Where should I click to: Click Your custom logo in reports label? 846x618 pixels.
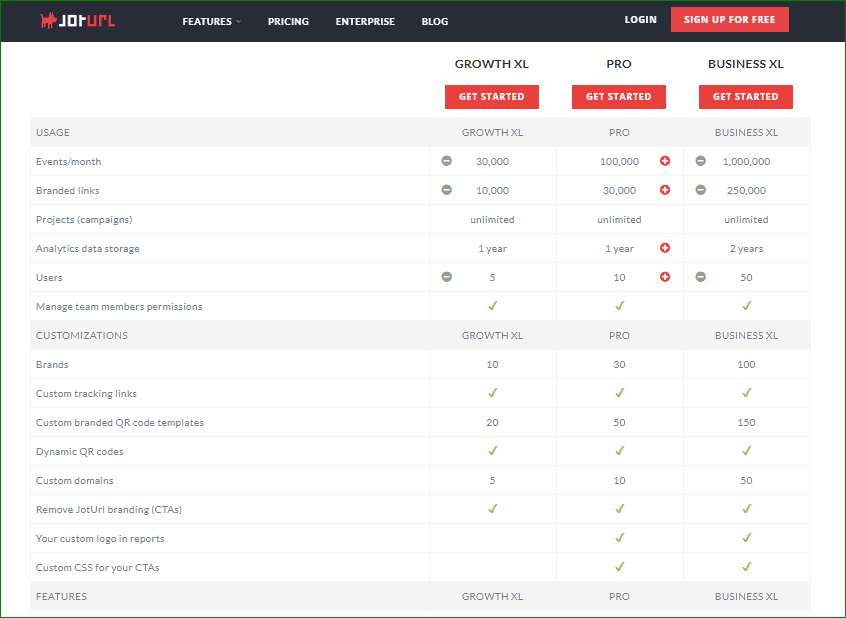pos(100,539)
